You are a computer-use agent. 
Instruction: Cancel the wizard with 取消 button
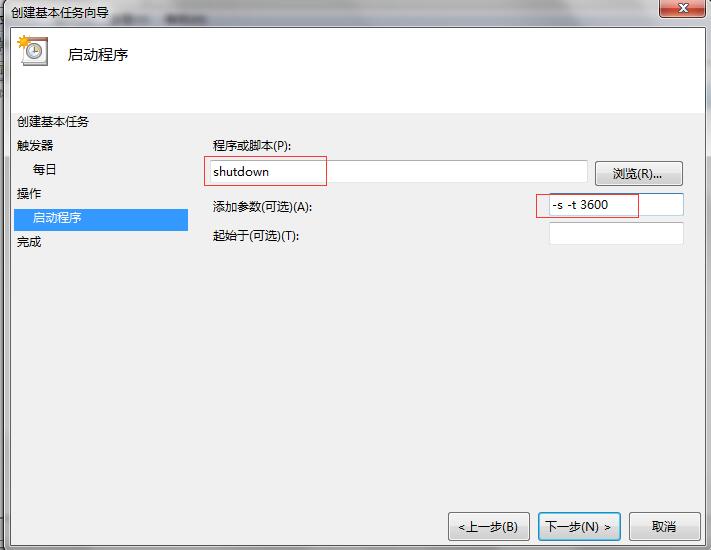point(664,526)
